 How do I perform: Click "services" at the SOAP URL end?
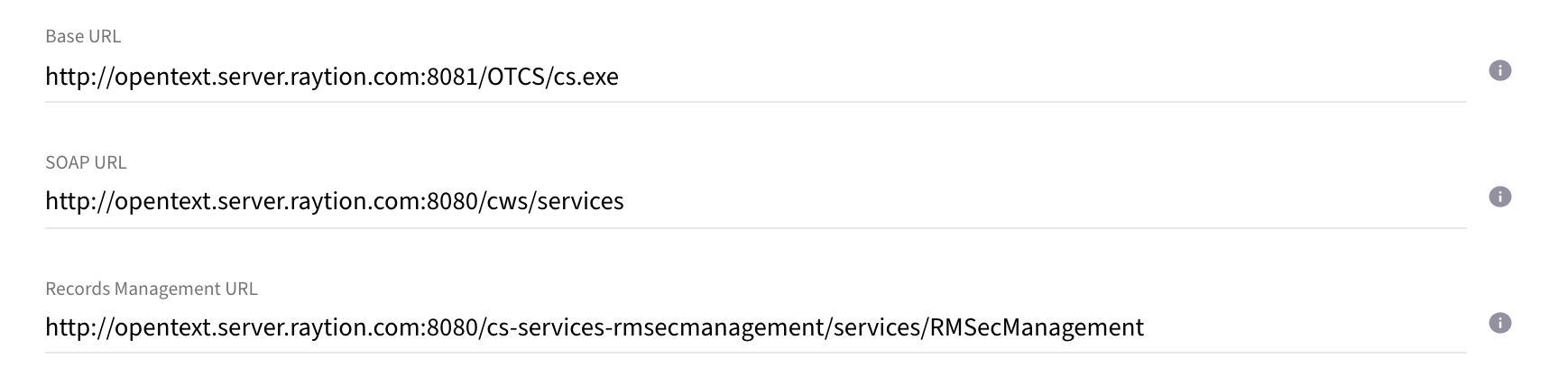[580, 201]
